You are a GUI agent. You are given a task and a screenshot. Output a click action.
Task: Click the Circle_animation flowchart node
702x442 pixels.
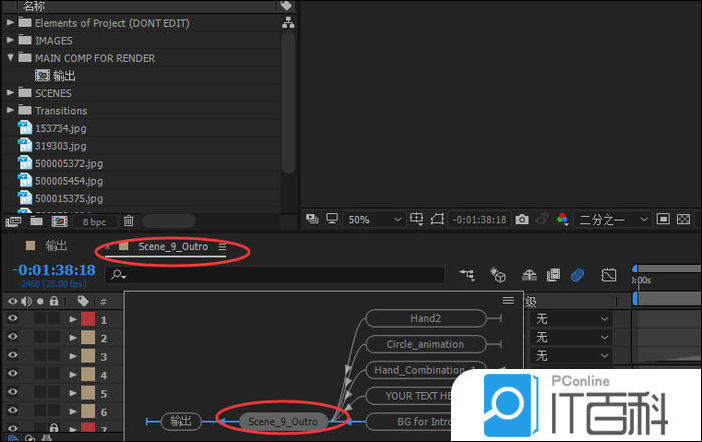(426, 344)
